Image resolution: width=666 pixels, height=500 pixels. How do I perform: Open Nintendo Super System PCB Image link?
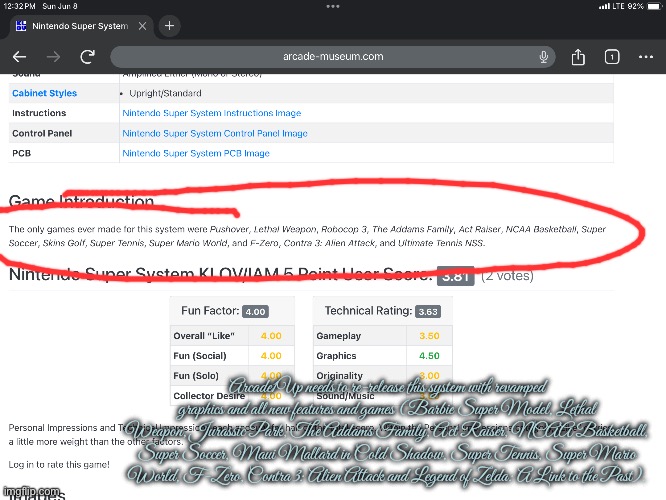coord(196,153)
